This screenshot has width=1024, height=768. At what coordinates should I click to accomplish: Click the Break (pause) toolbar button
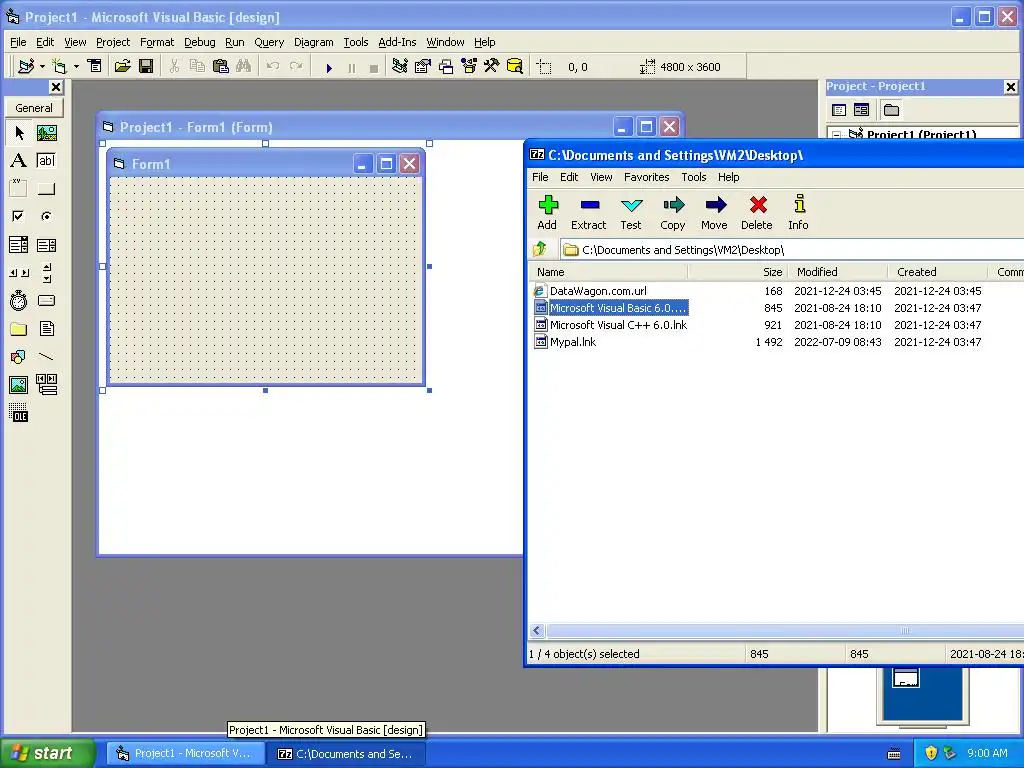[x=352, y=67]
